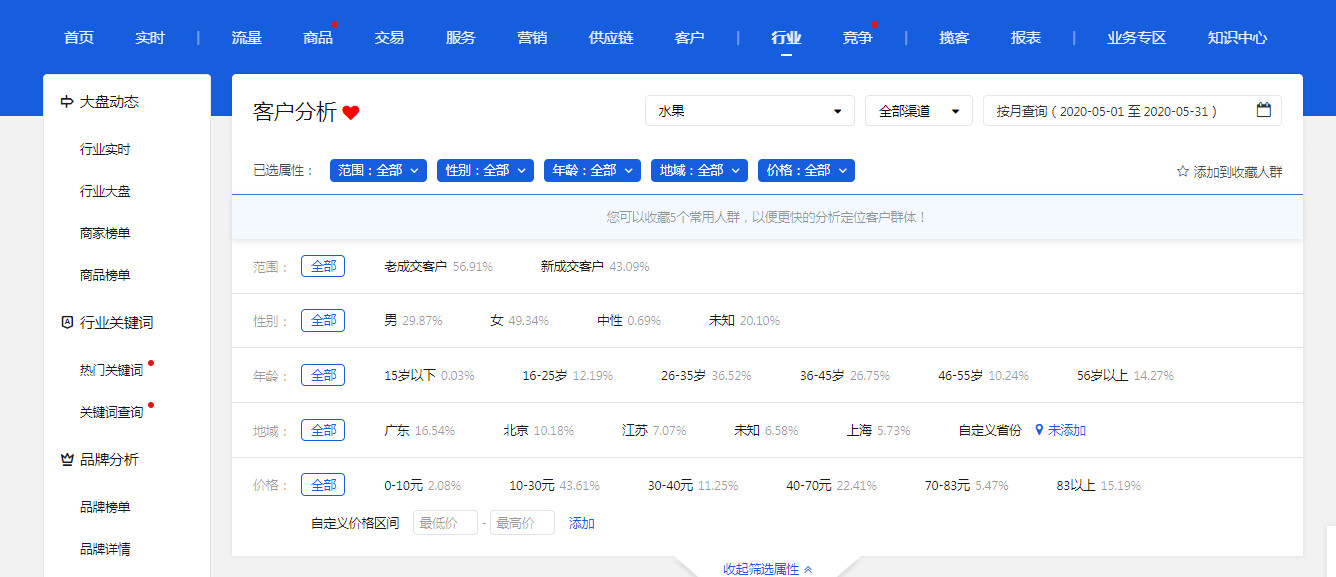Screen dimensions: 1336x577
Task: Click the 添加 custom price link
Action: pyautogui.click(x=581, y=523)
